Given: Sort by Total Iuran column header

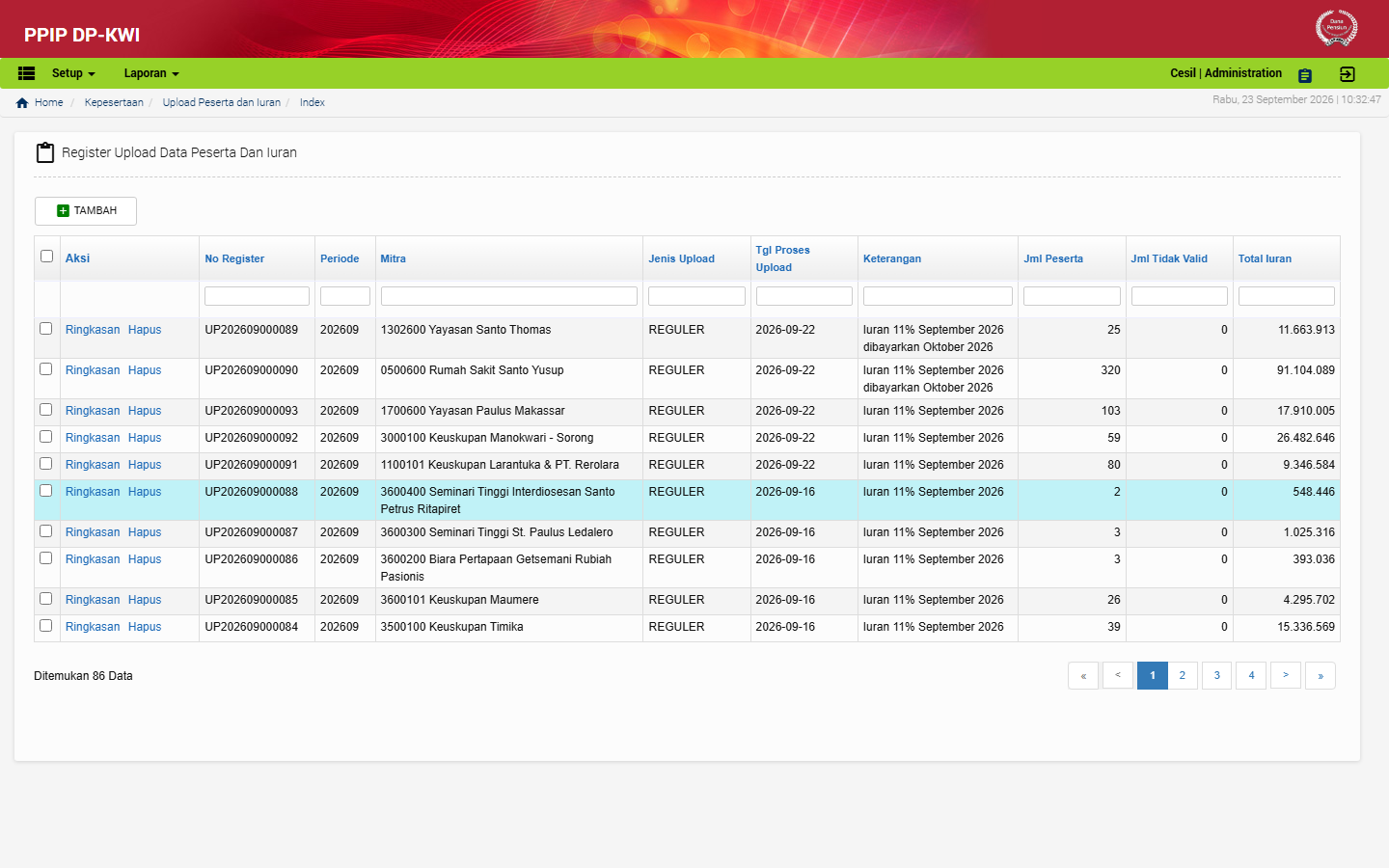Looking at the screenshot, I should point(1265,258).
